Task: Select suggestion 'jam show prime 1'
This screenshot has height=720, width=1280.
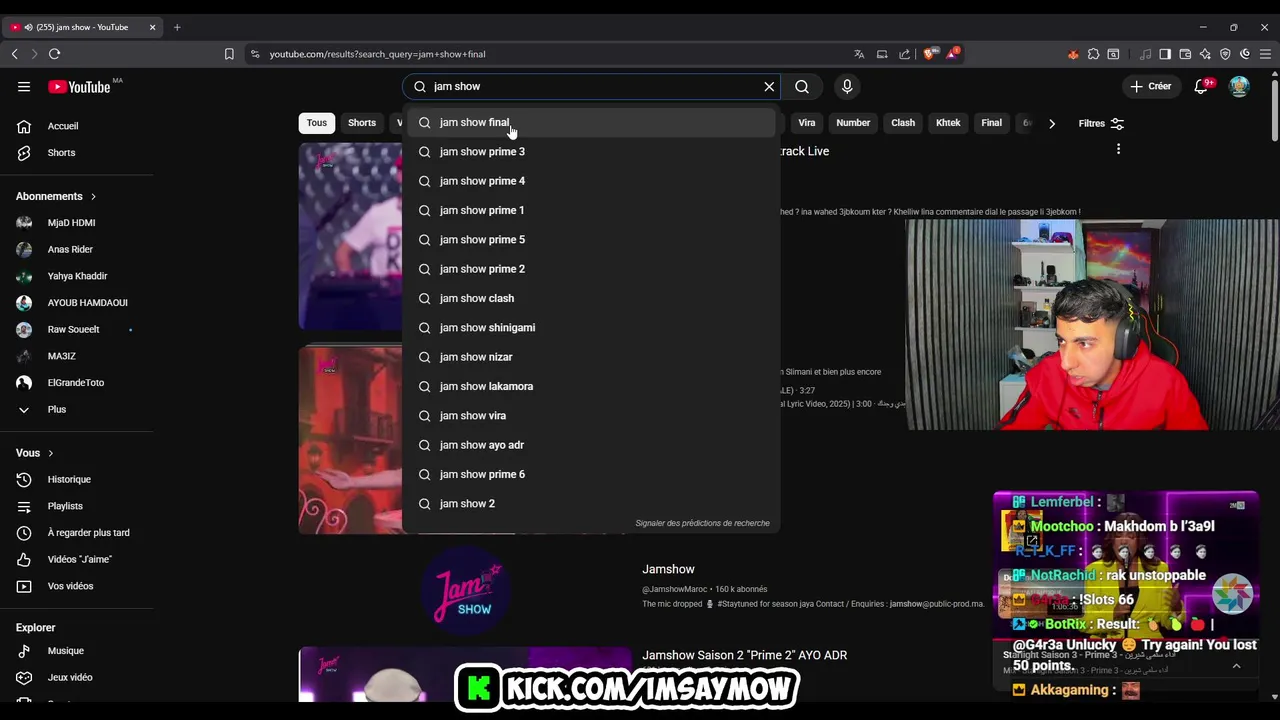Action: [591, 210]
